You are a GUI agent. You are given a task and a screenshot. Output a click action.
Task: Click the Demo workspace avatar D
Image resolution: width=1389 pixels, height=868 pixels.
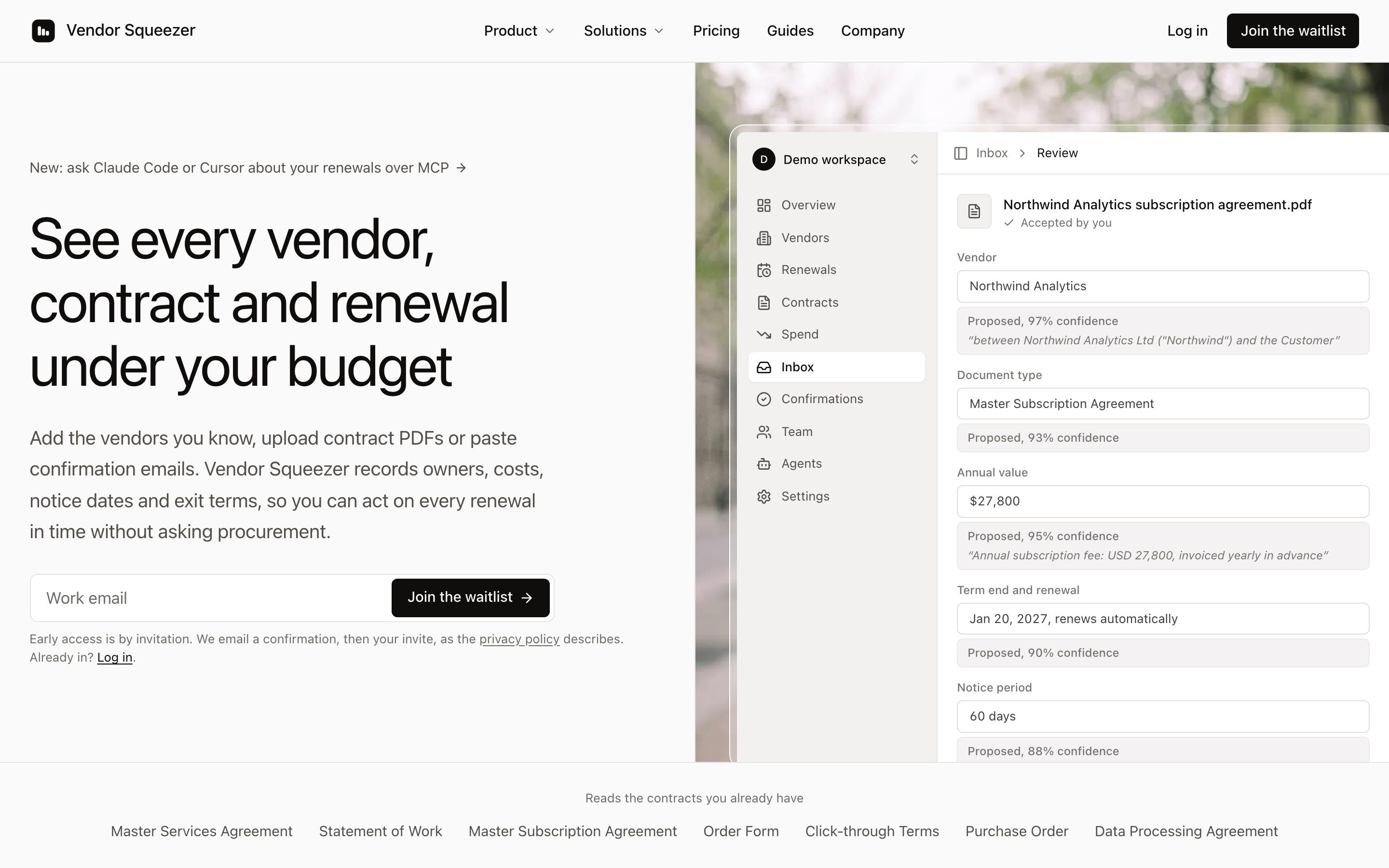point(763,160)
